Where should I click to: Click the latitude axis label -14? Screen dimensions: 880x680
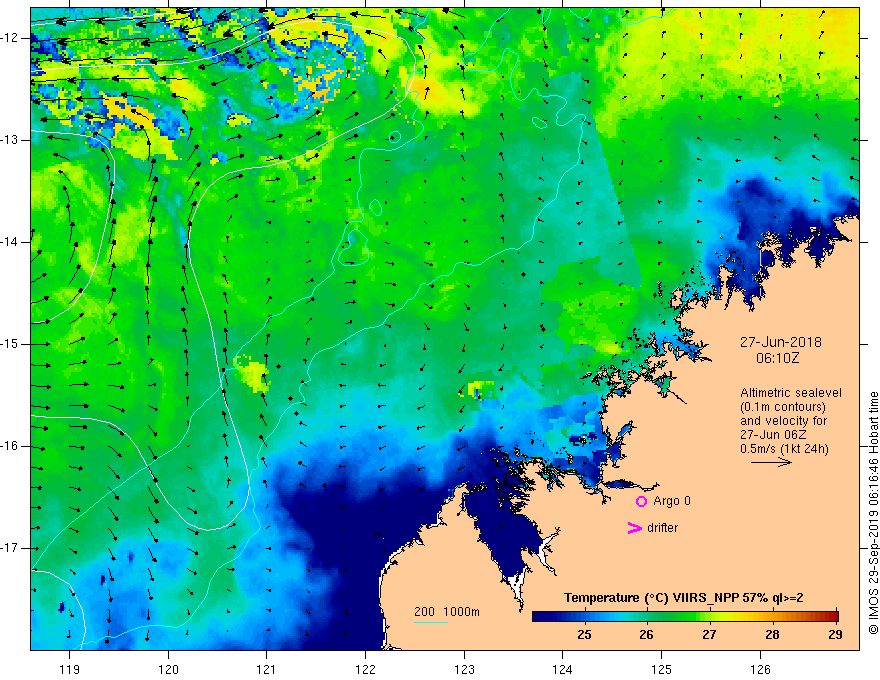click(10, 242)
